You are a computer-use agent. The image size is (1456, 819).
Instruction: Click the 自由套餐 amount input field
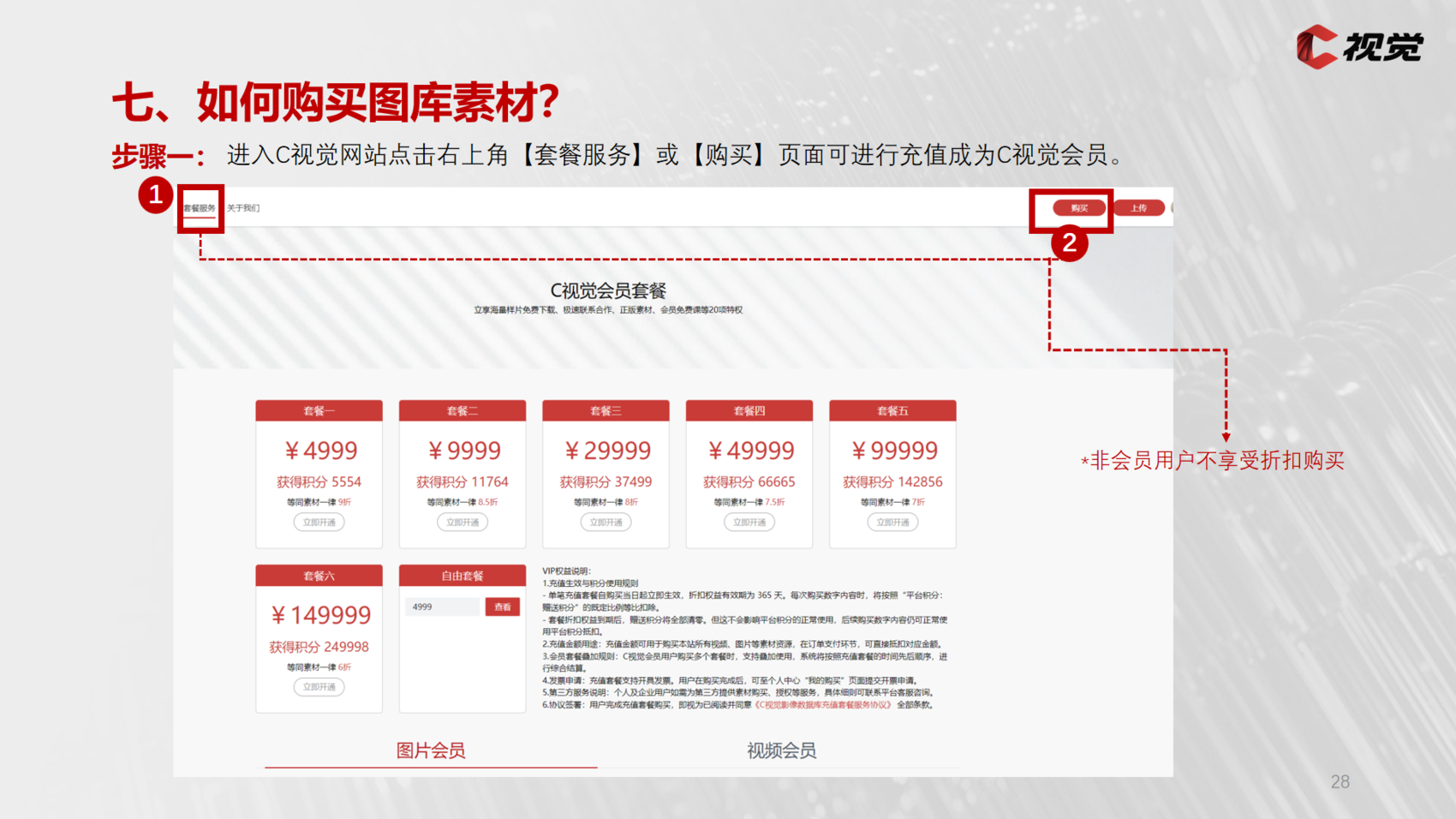point(444,607)
